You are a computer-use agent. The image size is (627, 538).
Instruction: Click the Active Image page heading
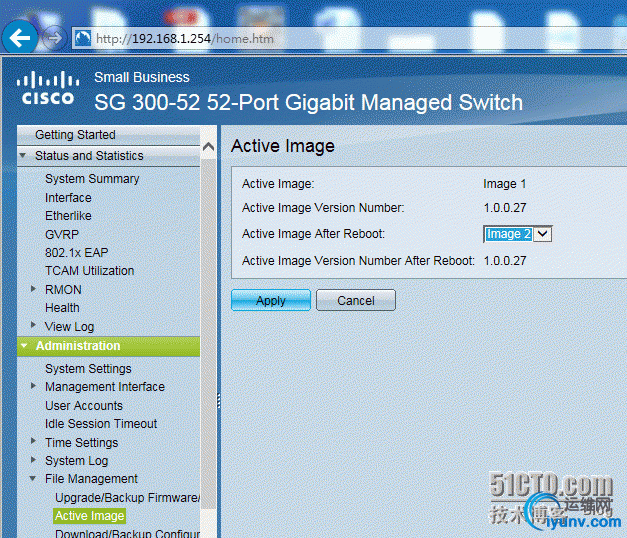coord(283,146)
